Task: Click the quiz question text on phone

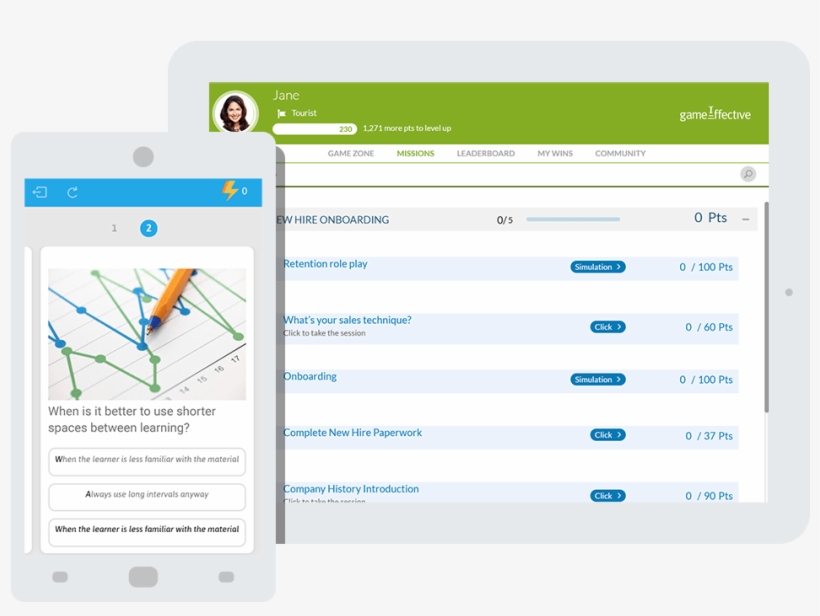Action: pyautogui.click(x=132, y=419)
